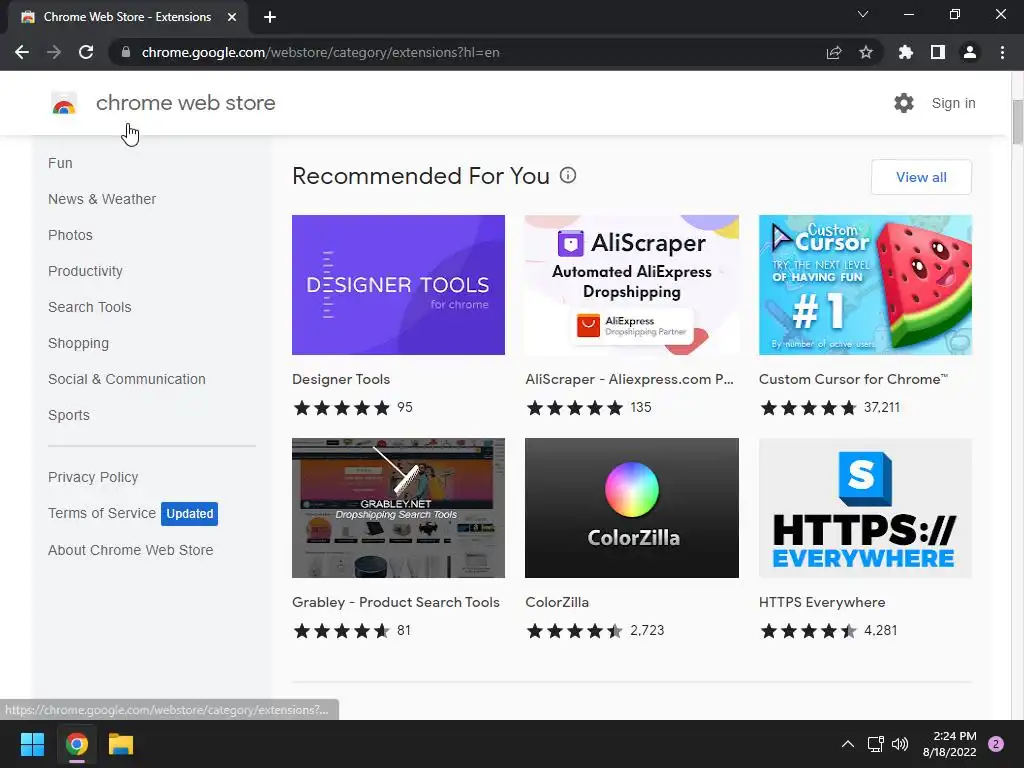Open Designer Tools extension thumbnail
This screenshot has height=768, width=1024.
pos(398,285)
